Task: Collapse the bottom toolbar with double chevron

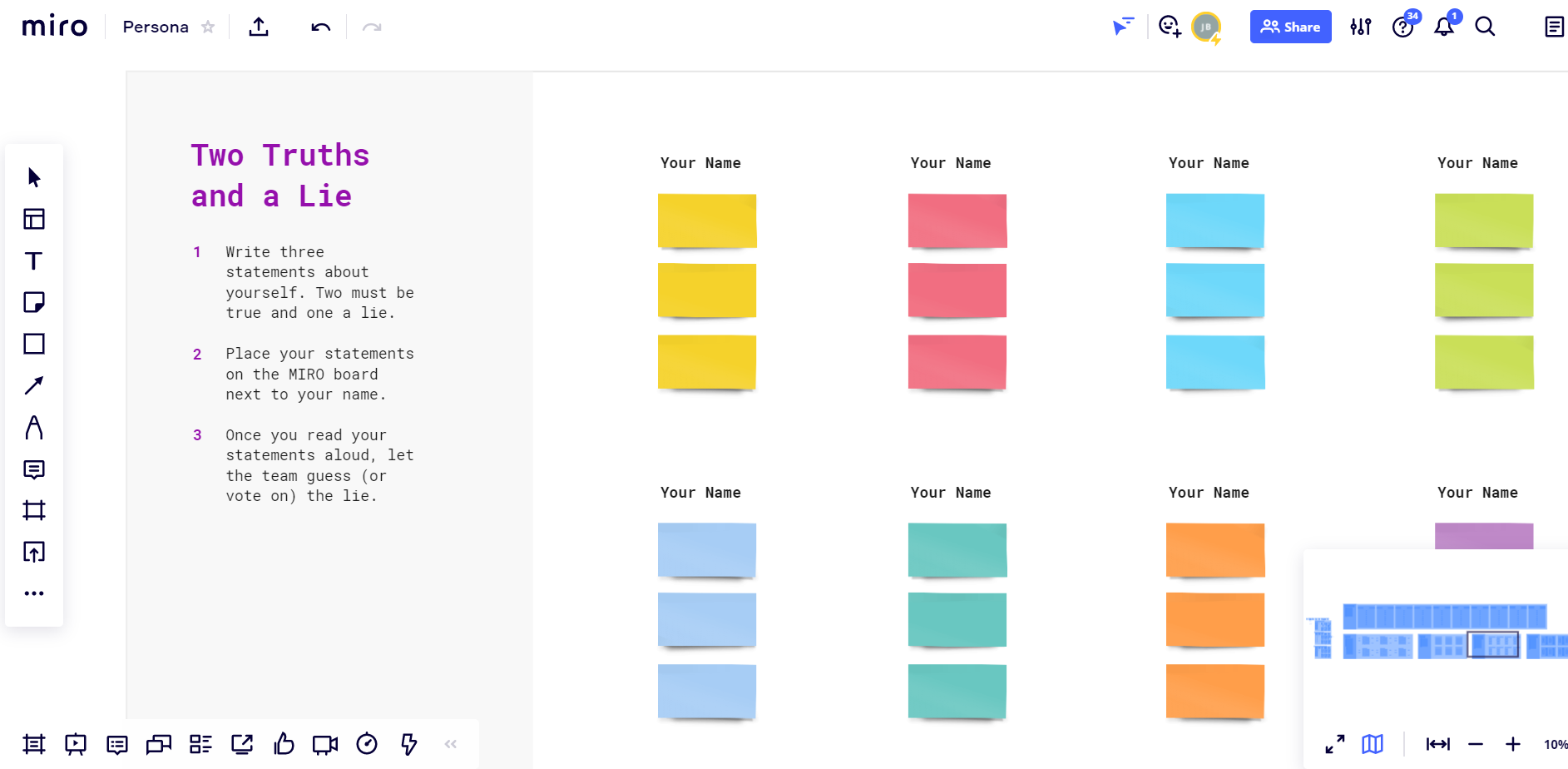Action: click(x=451, y=744)
